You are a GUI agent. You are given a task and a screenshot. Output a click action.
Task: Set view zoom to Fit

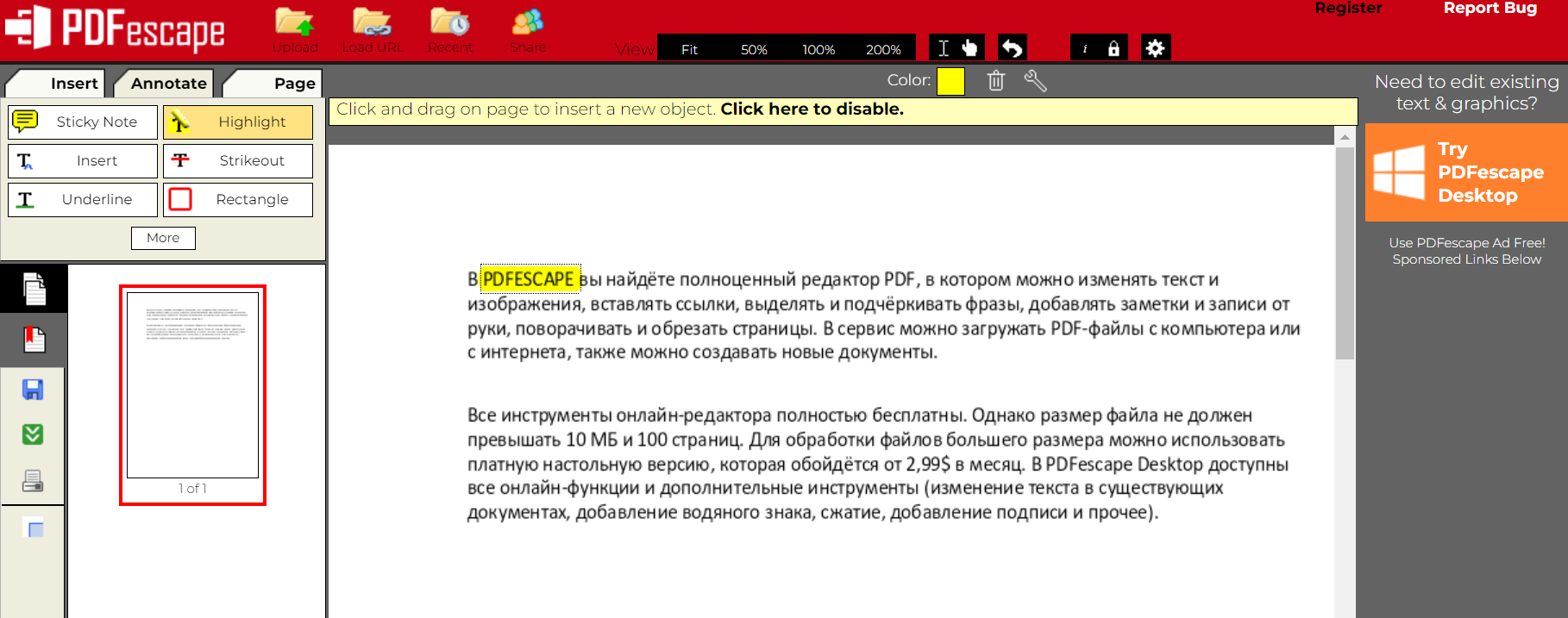click(689, 49)
